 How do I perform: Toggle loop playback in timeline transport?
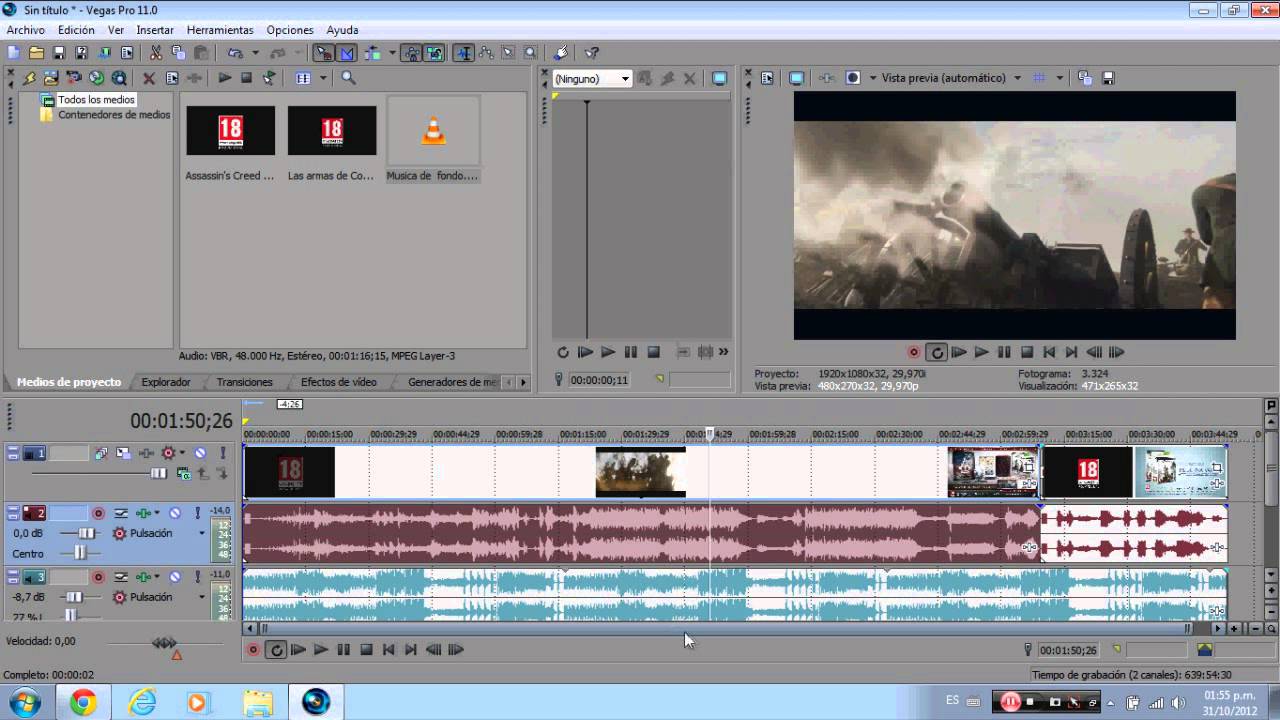point(276,650)
